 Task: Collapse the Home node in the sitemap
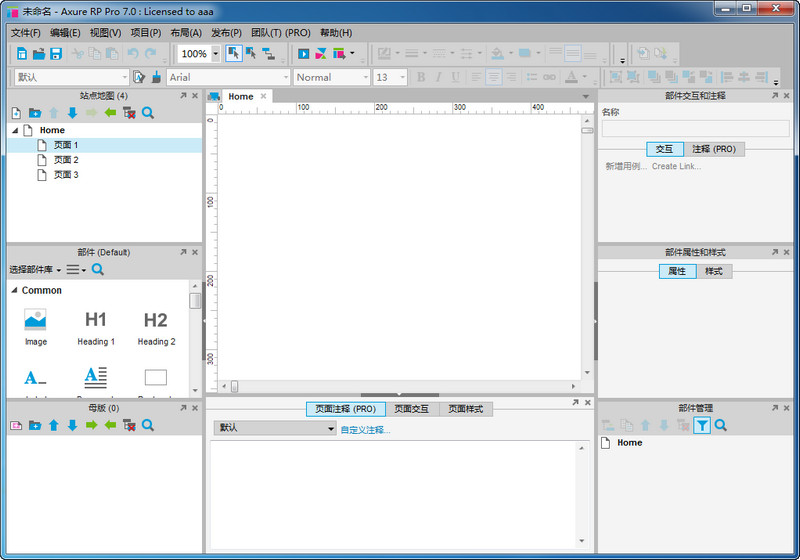pos(15,130)
